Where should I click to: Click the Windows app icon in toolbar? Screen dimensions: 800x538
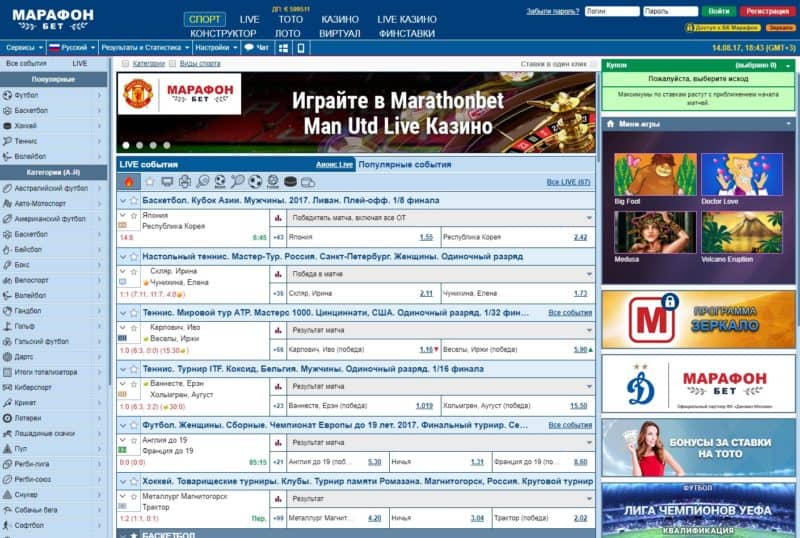pyautogui.click(x=284, y=47)
